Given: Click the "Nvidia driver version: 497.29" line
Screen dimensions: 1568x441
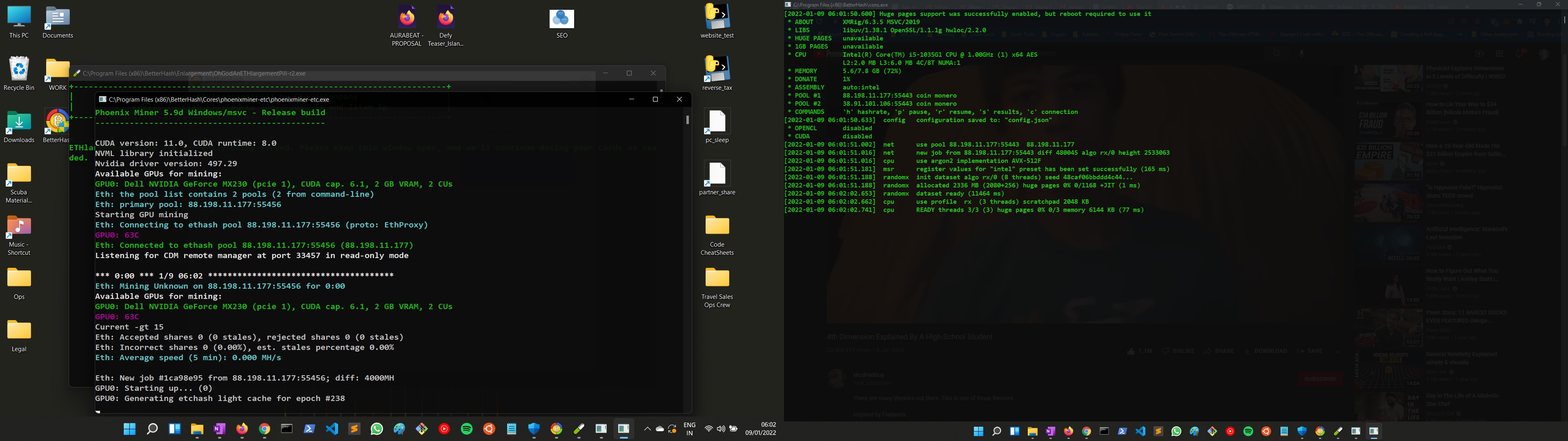Looking at the screenshot, I should pos(166,164).
